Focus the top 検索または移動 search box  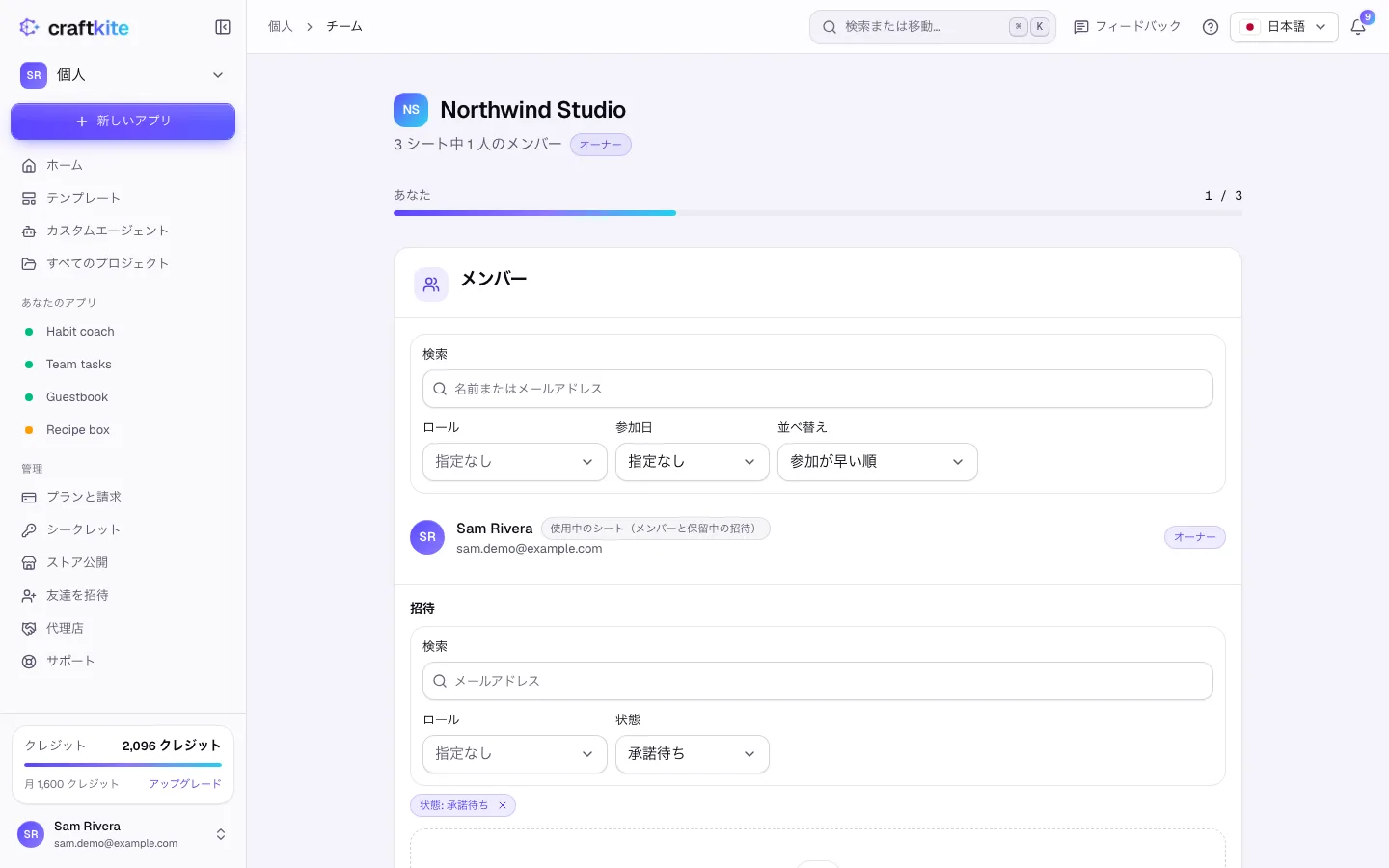tap(933, 27)
